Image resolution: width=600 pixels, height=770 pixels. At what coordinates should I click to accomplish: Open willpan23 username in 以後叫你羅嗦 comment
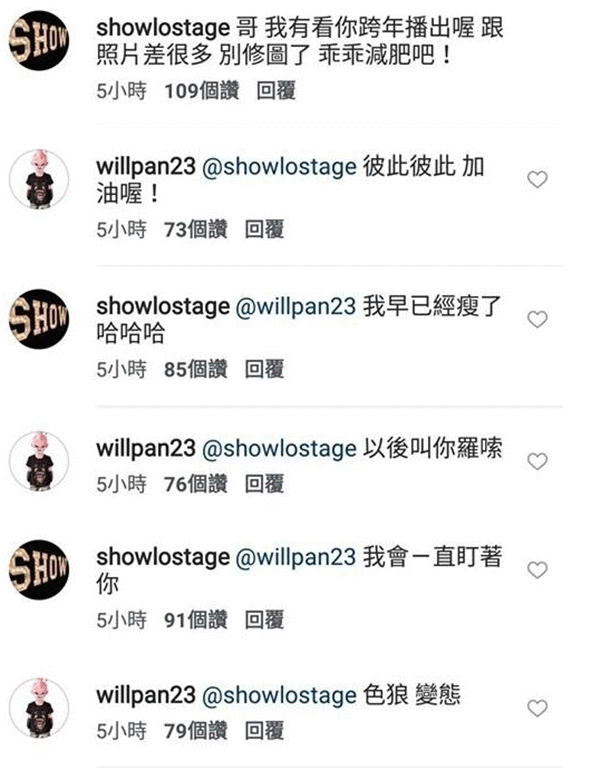[x=146, y=448]
